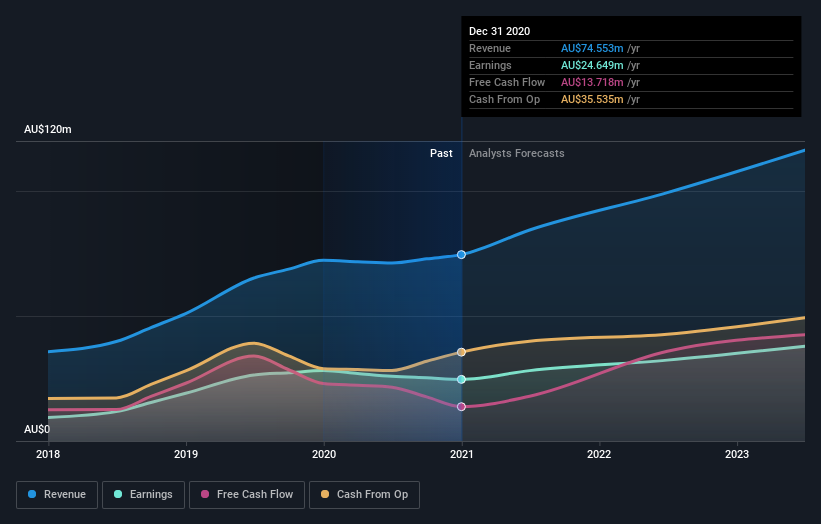Click the Revenue row label in tooltip
Viewport: 821px width, 524px height.
[490, 48]
